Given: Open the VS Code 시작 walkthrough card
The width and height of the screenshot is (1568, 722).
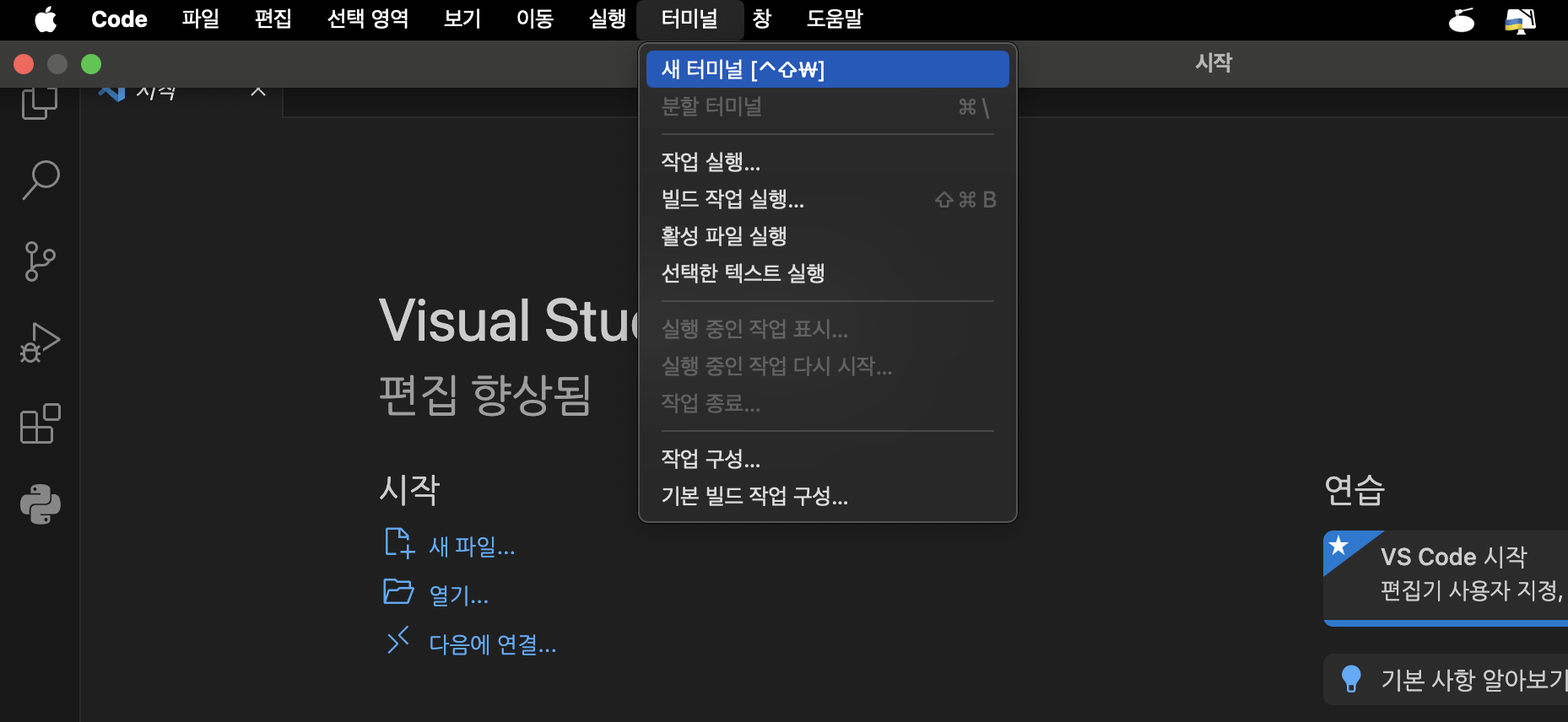Looking at the screenshot, I should (x=1446, y=578).
